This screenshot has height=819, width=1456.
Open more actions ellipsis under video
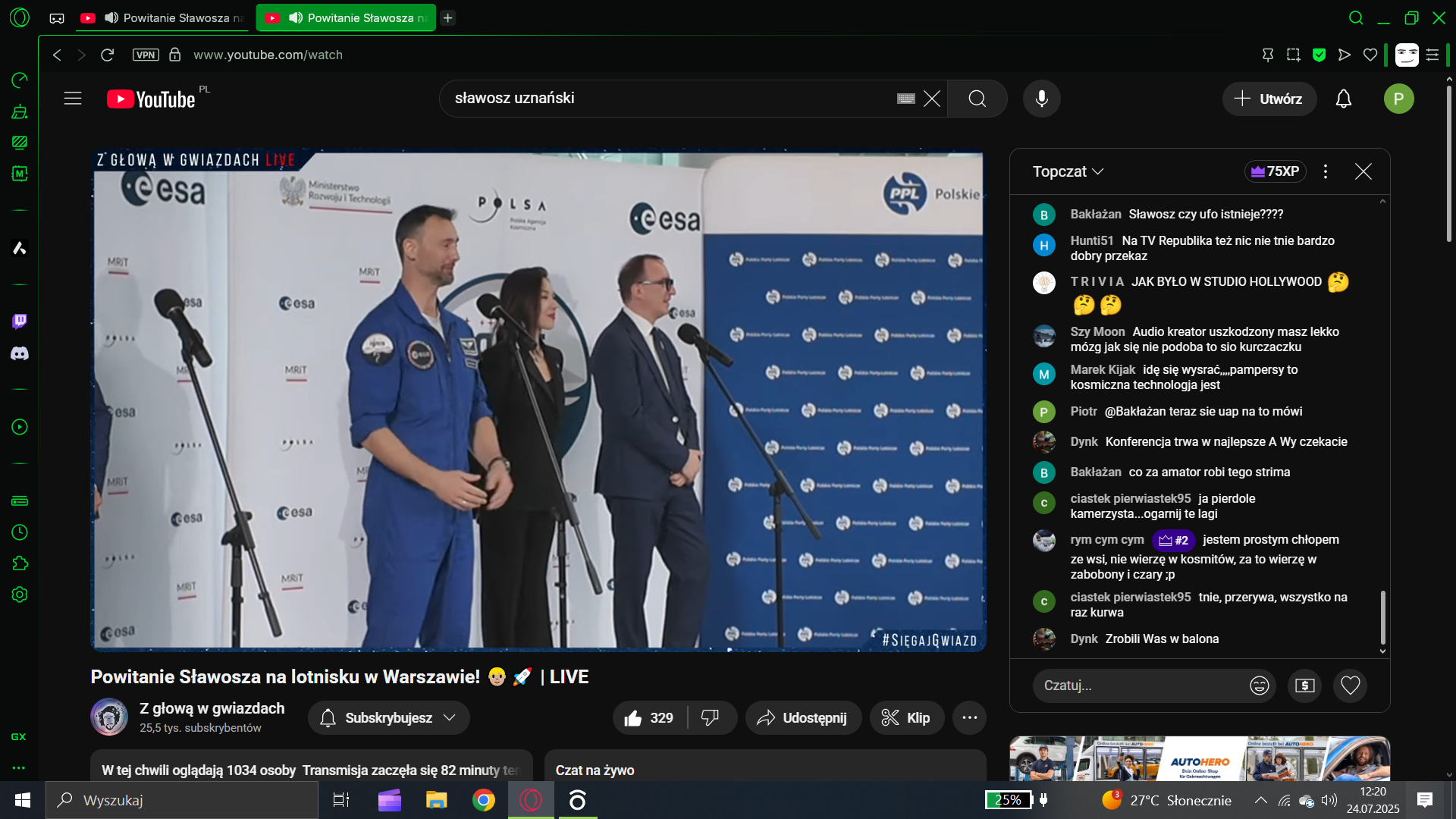(970, 718)
